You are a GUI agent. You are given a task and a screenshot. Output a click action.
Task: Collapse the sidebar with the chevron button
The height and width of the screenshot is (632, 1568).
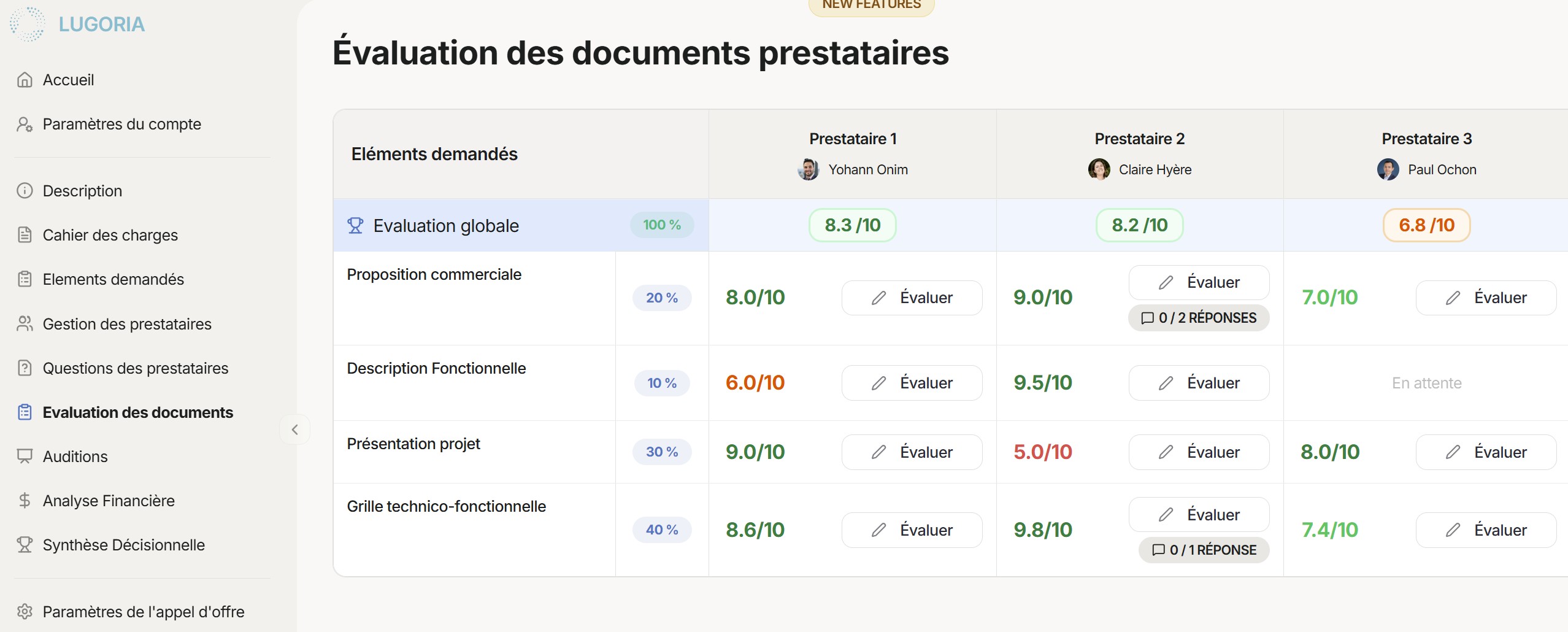tap(295, 430)
